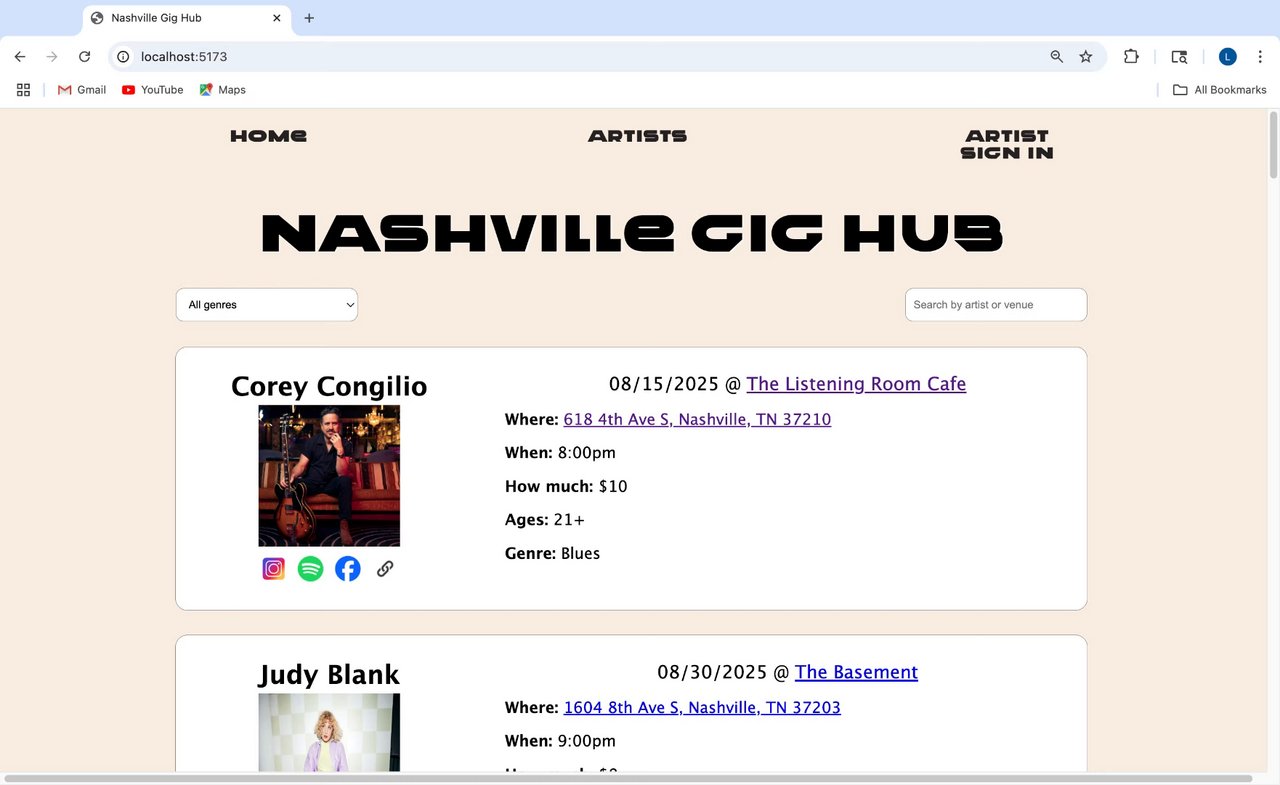Open the Chrome extensions puzzle icon

click(x=1131, y=57)
